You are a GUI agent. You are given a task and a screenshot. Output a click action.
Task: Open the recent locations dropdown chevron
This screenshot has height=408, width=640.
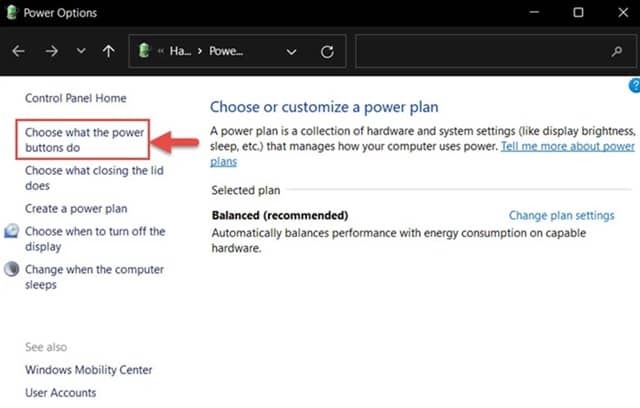point(81,51)
